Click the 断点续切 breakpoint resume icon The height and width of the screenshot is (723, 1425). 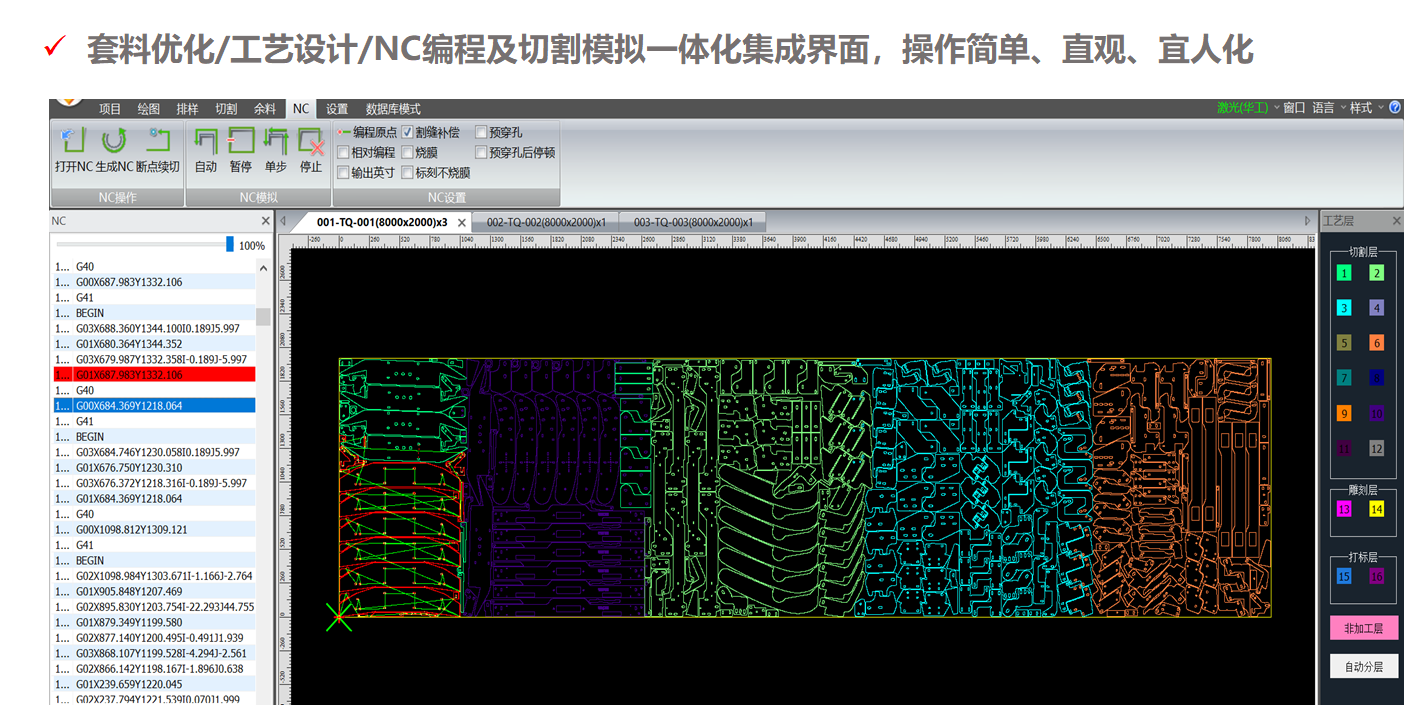coord(158,141)
